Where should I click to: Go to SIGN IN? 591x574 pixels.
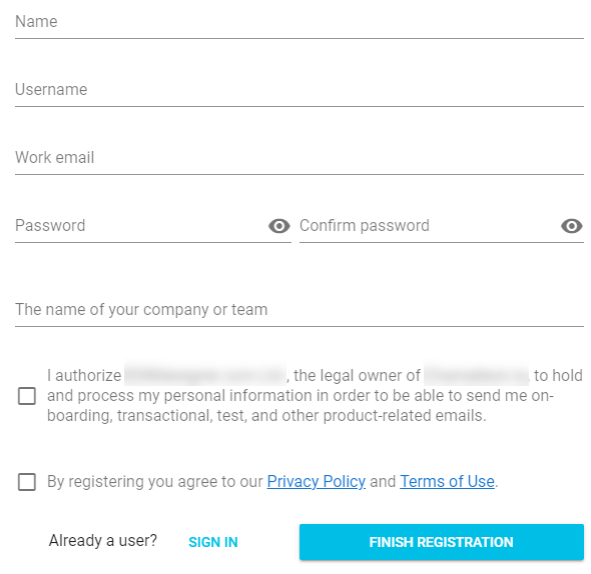[x=213, y=542]
